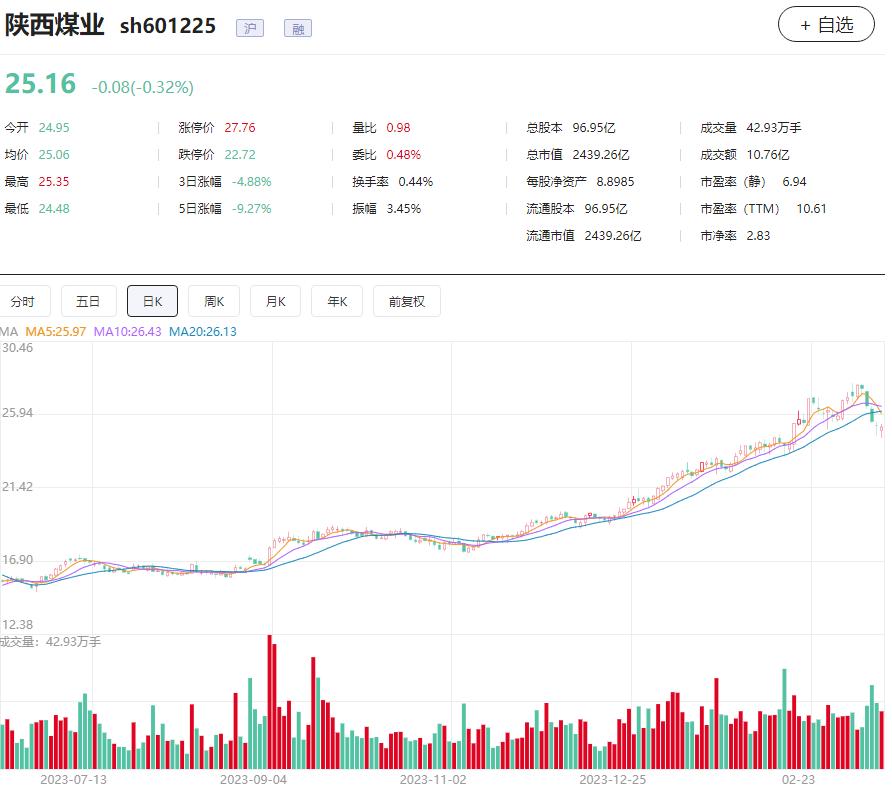Add stock via the + 自选 button

[x=826, y=25]
